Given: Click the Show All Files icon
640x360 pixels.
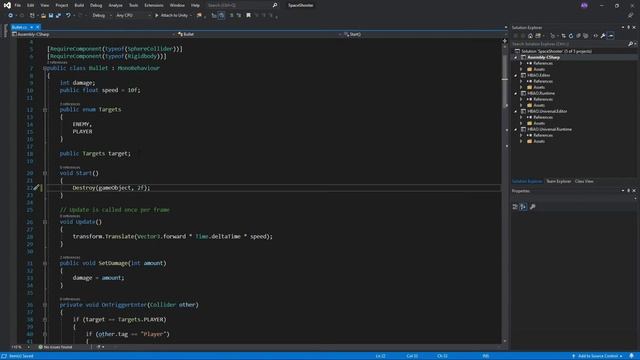Looking at the screenshot, I should coord(586,36).
